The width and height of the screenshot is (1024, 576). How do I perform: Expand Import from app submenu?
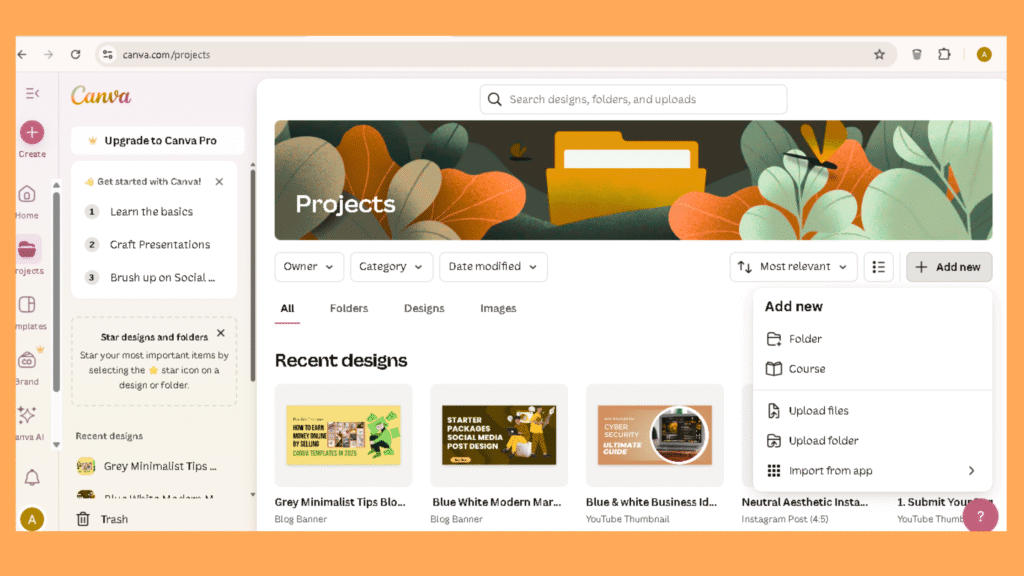point(872,471)
